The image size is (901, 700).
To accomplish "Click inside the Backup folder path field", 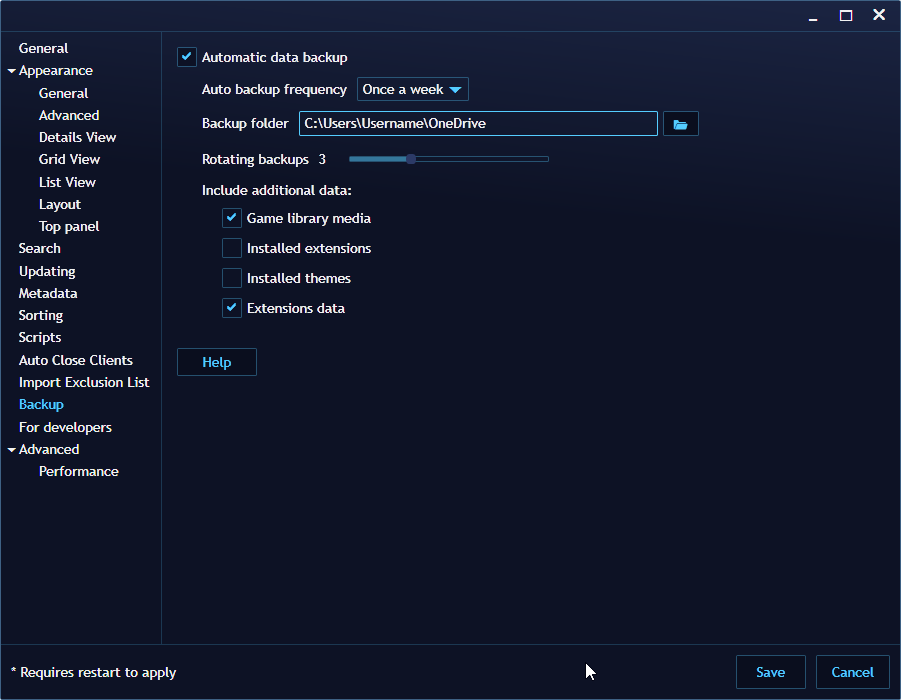I will tap(478, 124).
